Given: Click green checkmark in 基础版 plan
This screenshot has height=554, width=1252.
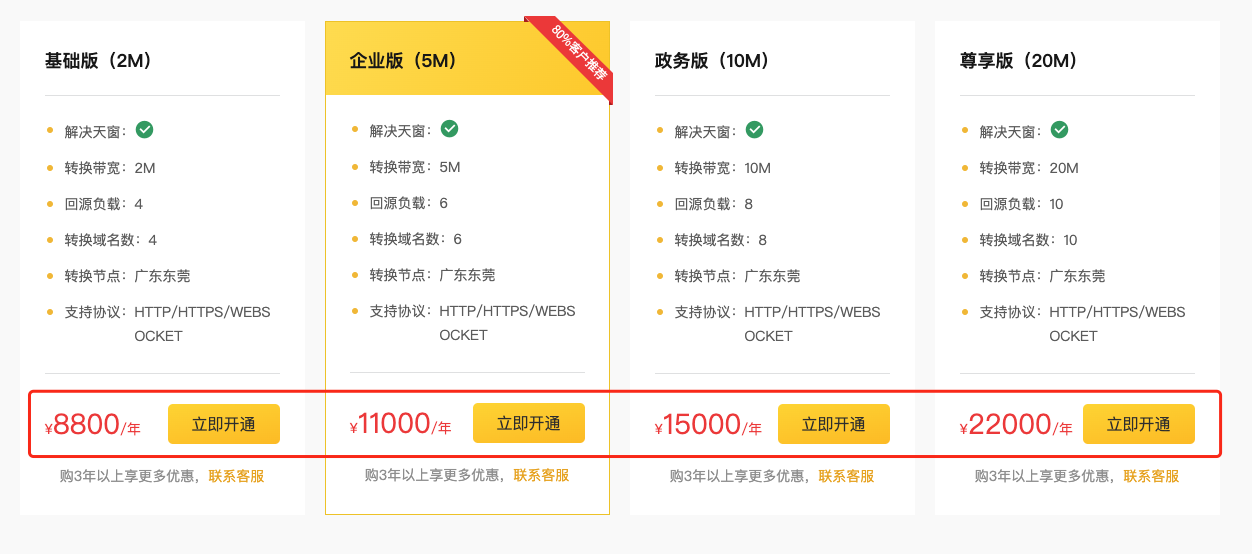Looking at the screenshot, I should (x=145, y=130).
